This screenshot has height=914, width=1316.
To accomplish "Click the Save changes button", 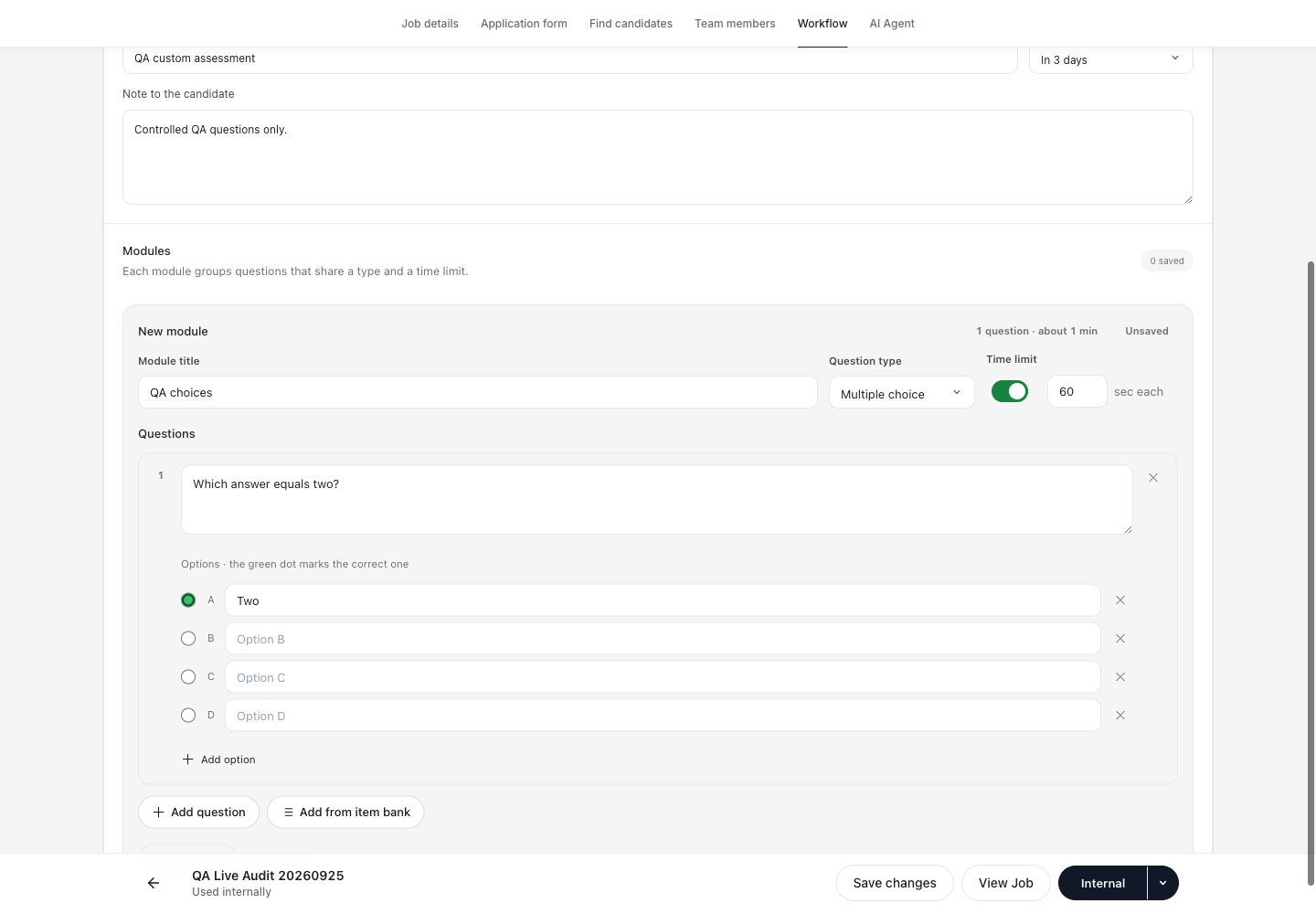I will [x=895, y=883].
